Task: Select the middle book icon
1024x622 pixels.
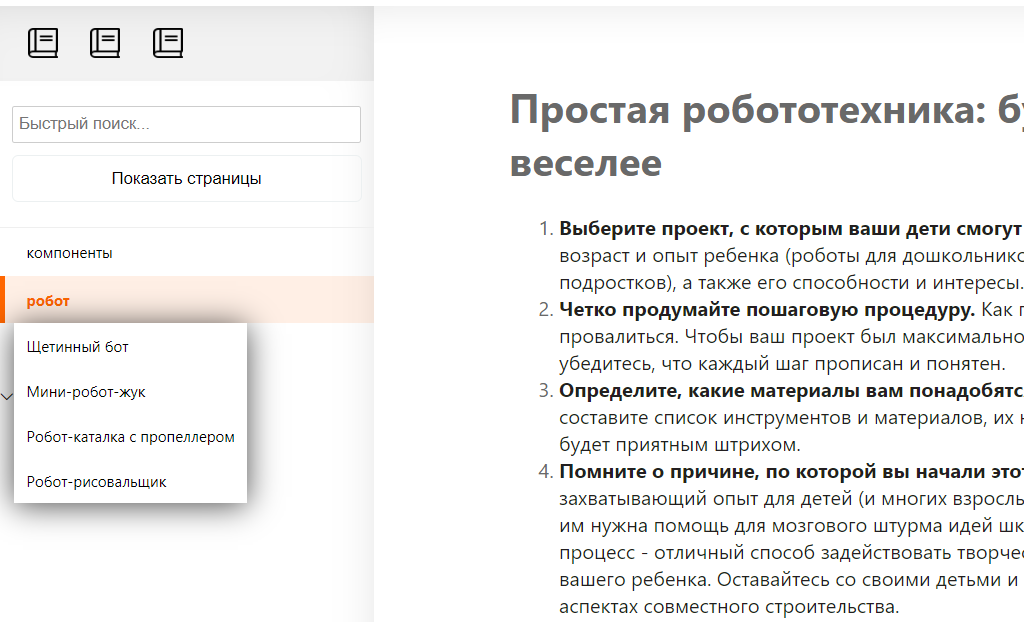Action: click(x=105, y=42)
